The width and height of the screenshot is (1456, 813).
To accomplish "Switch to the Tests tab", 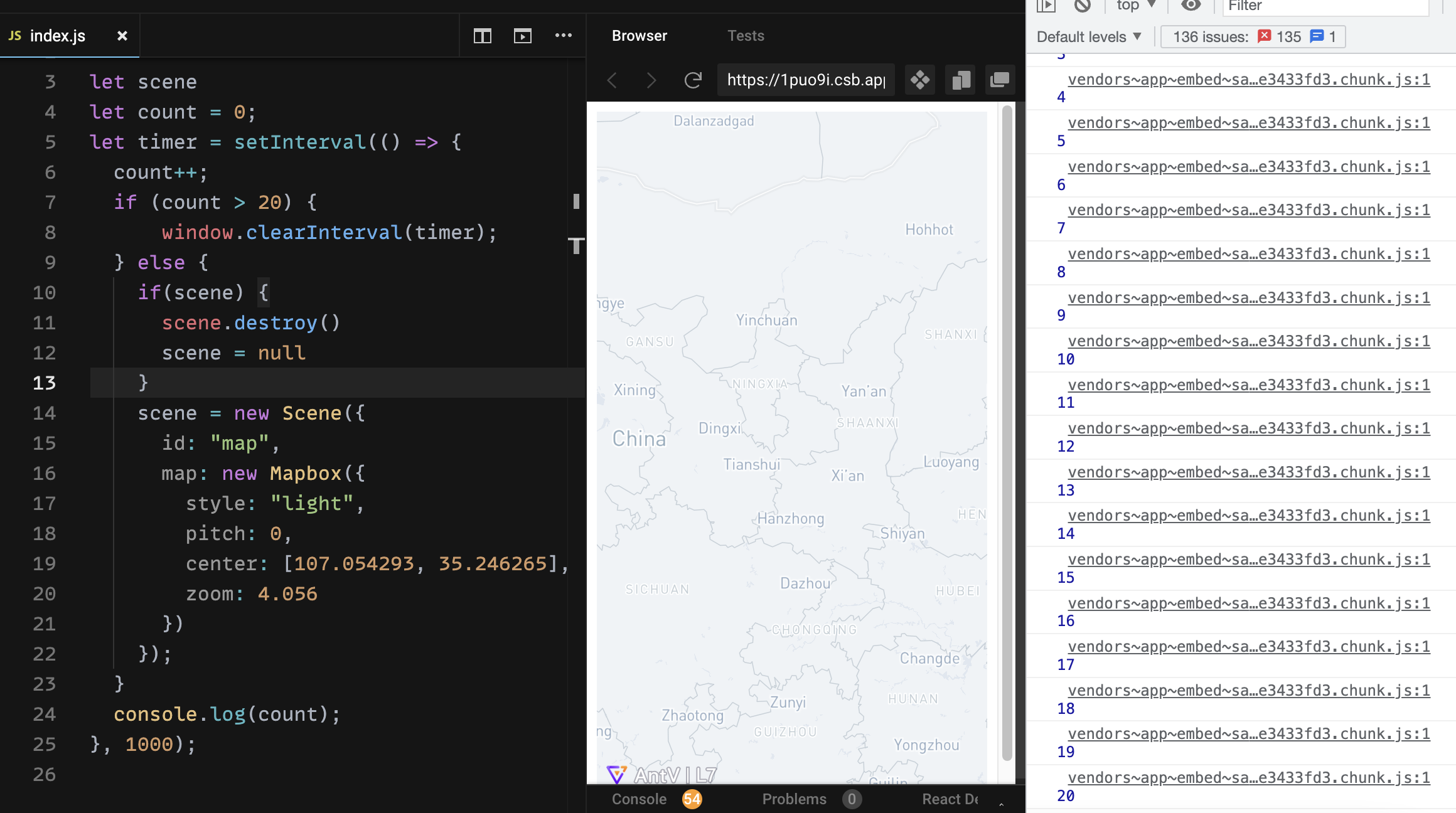I will coord(746,36).
